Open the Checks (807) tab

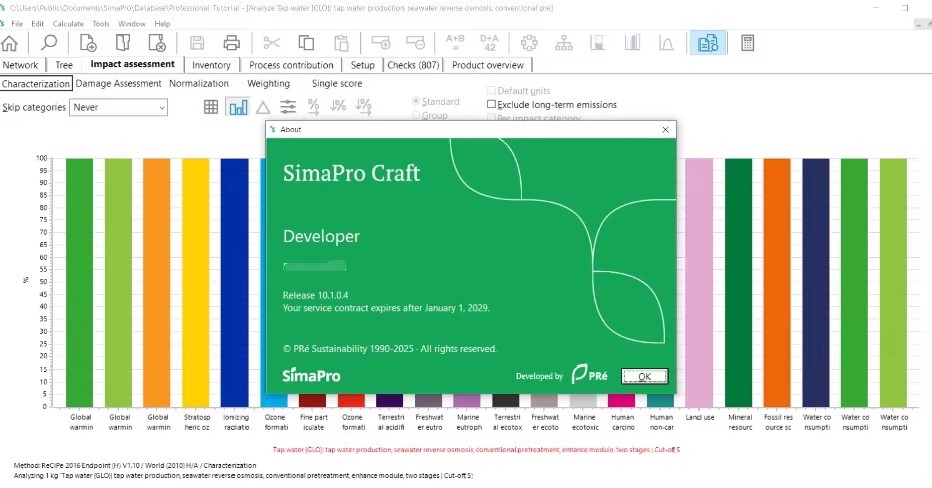click(413, 65)
